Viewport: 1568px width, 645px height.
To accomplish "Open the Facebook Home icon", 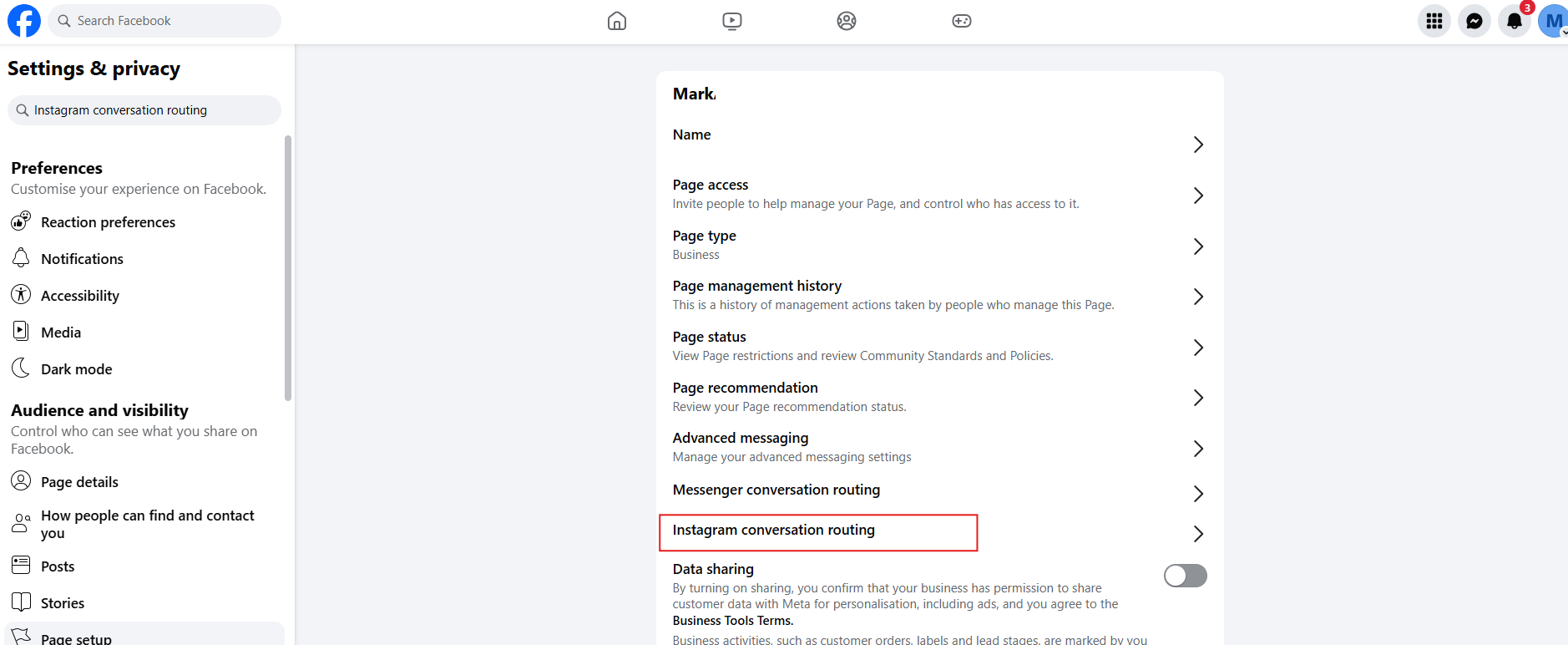I will point(616,21).
